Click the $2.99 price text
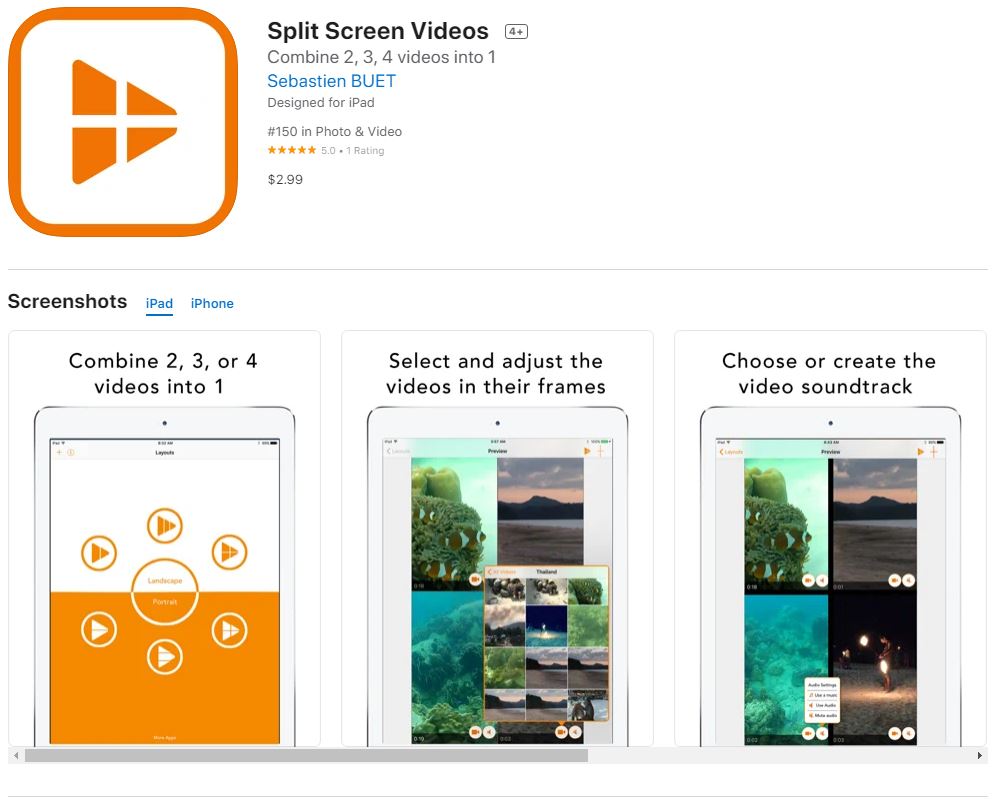Screen dimensions: 999x806 click(x=285, y=180)
